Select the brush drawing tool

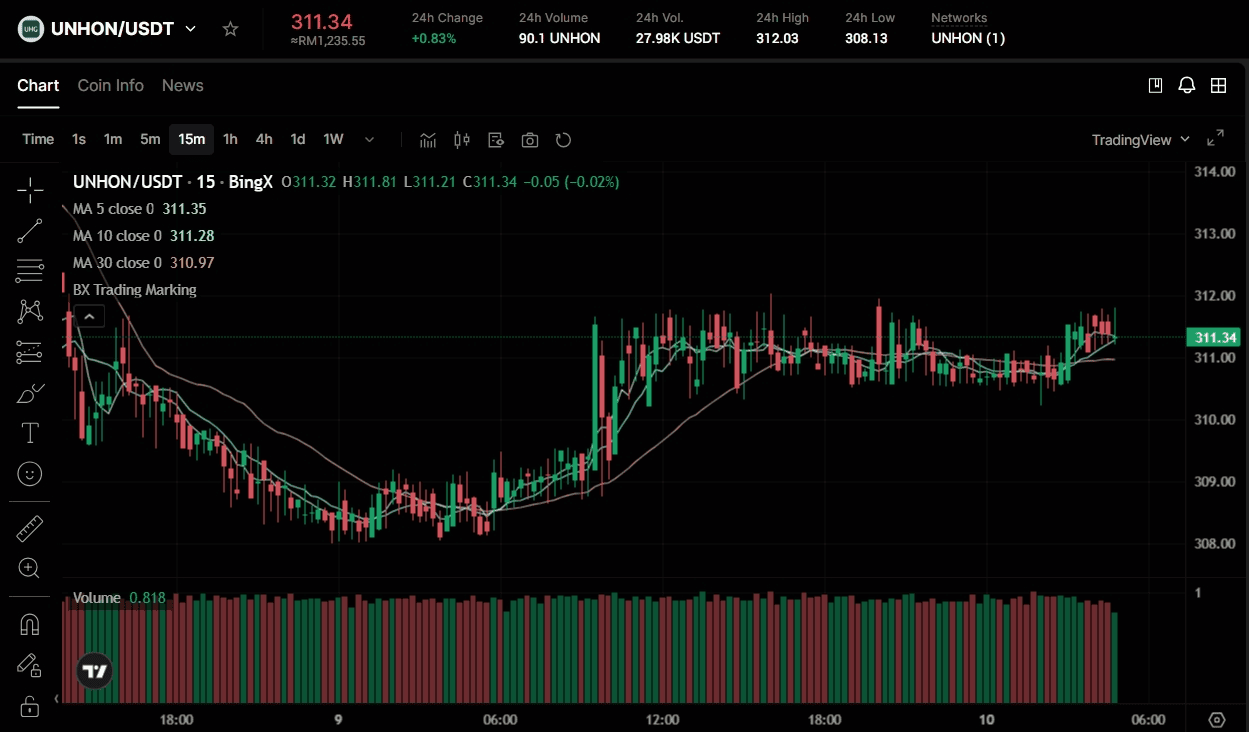click(30, 393)
